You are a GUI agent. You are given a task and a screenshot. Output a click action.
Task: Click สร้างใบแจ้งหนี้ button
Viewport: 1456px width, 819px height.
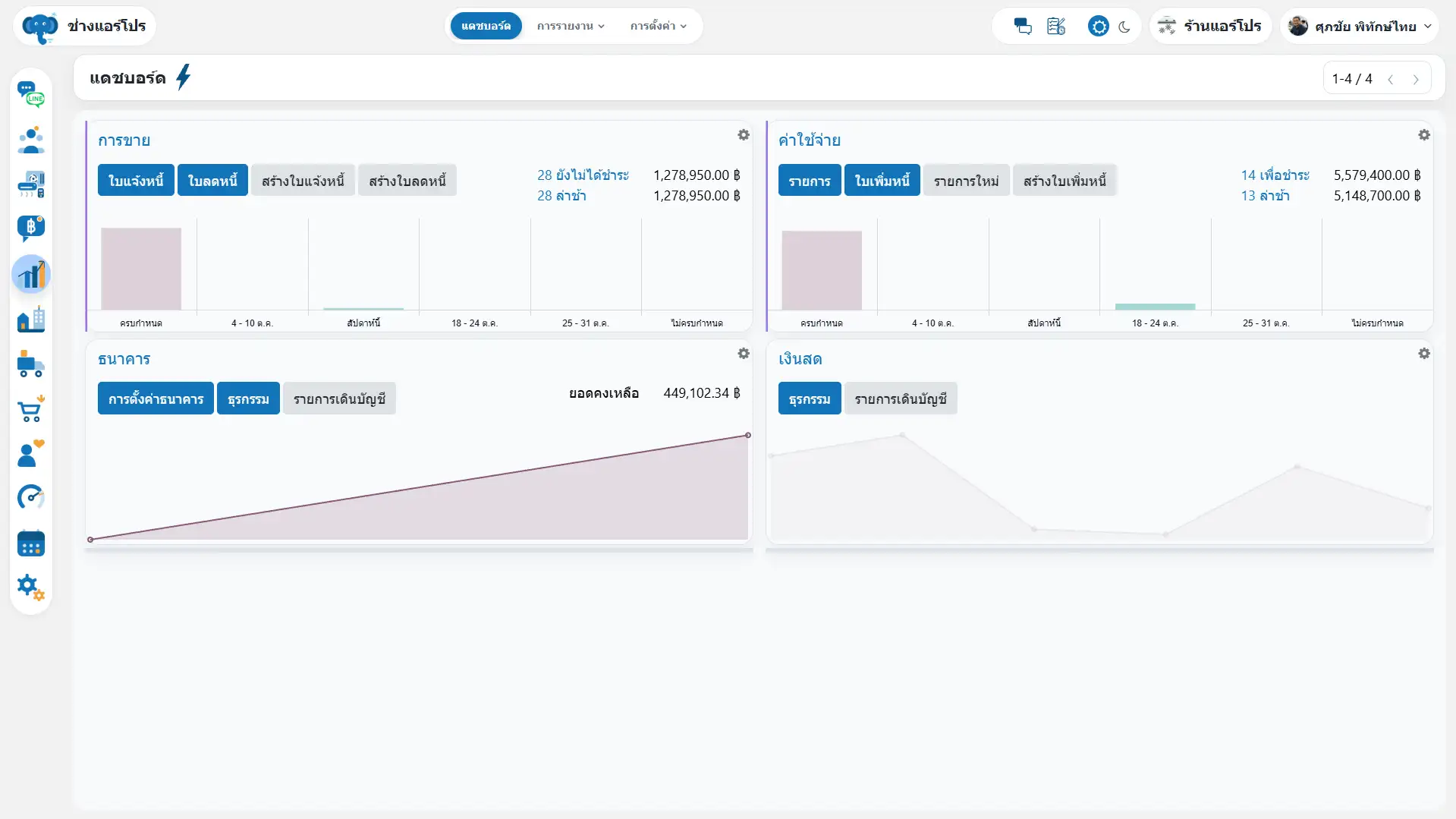(303, 181)
